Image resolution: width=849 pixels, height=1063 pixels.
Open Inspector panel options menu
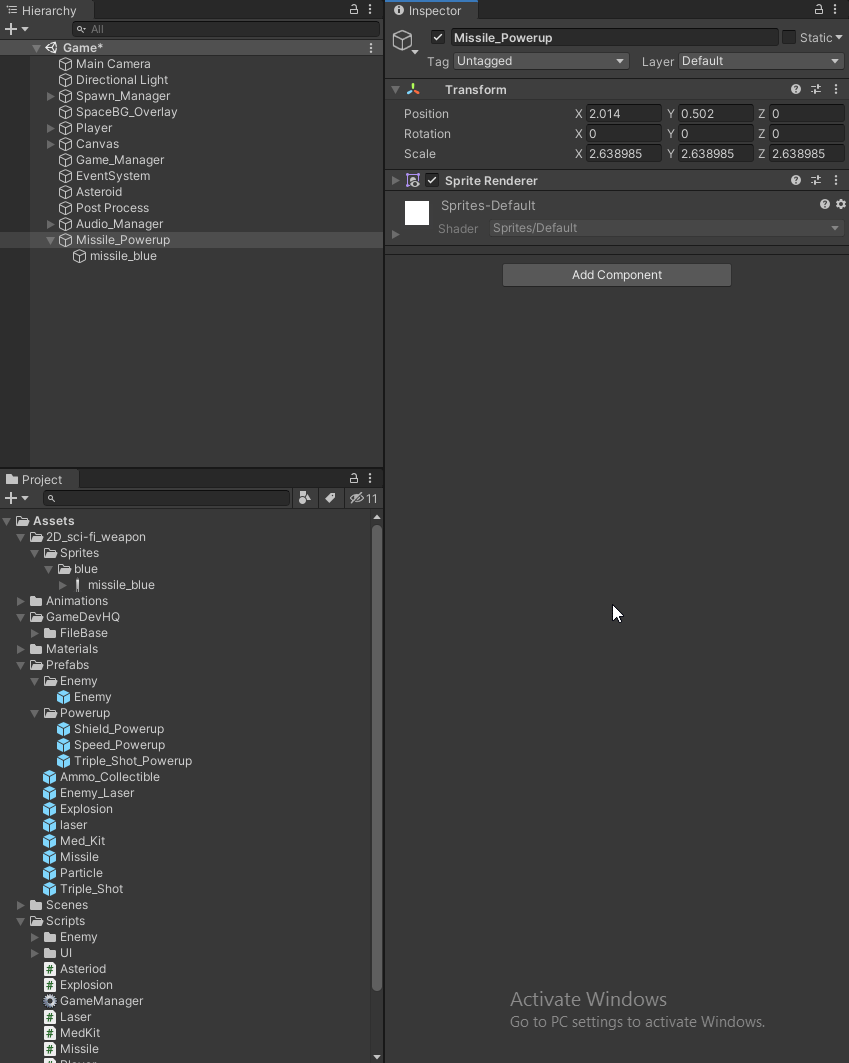(835, 9)
